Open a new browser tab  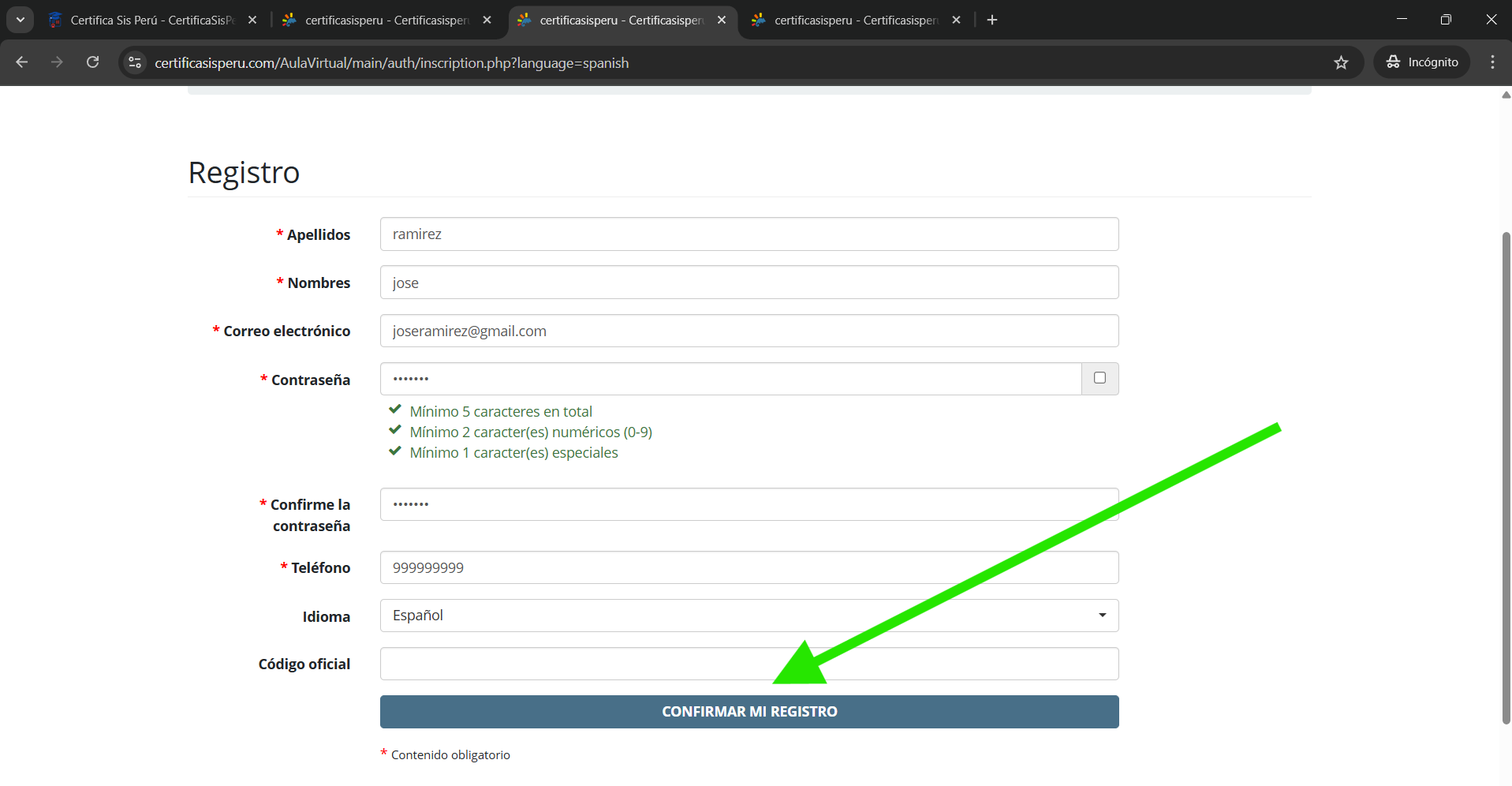point(992,20)
